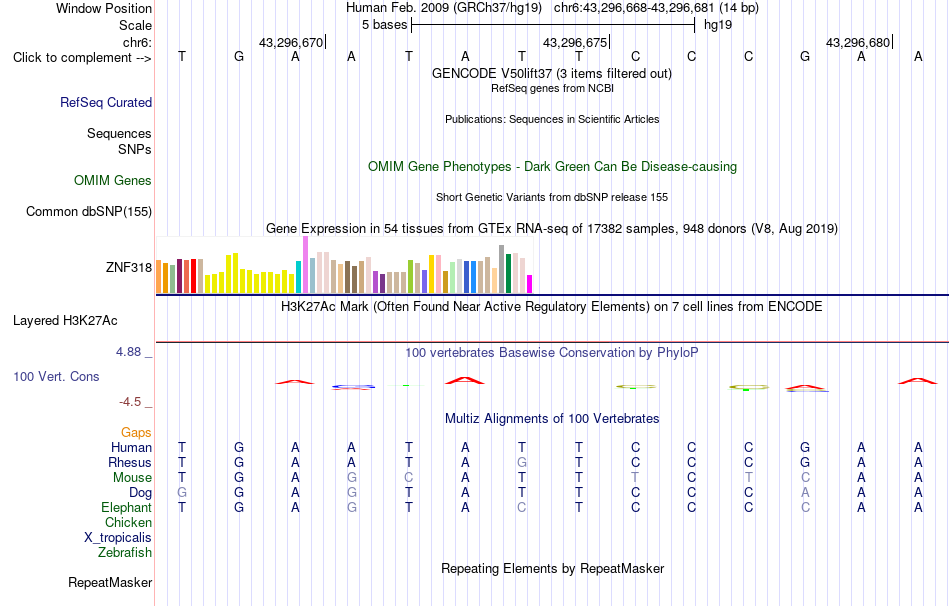Click the horizontal scale bar line
The height and width of the screenshot is (606, 950).
point(553,25)
